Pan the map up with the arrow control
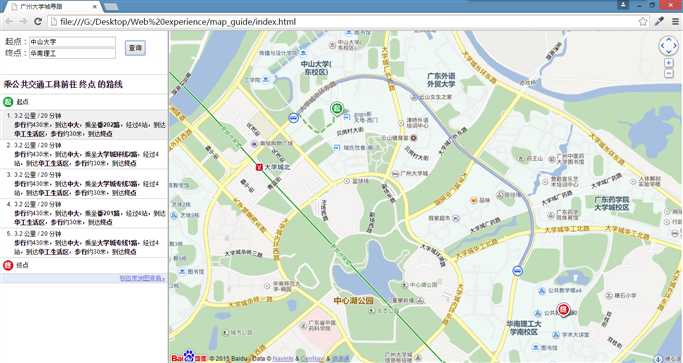The width and height of the screenshot is (683, 363). 669,39
